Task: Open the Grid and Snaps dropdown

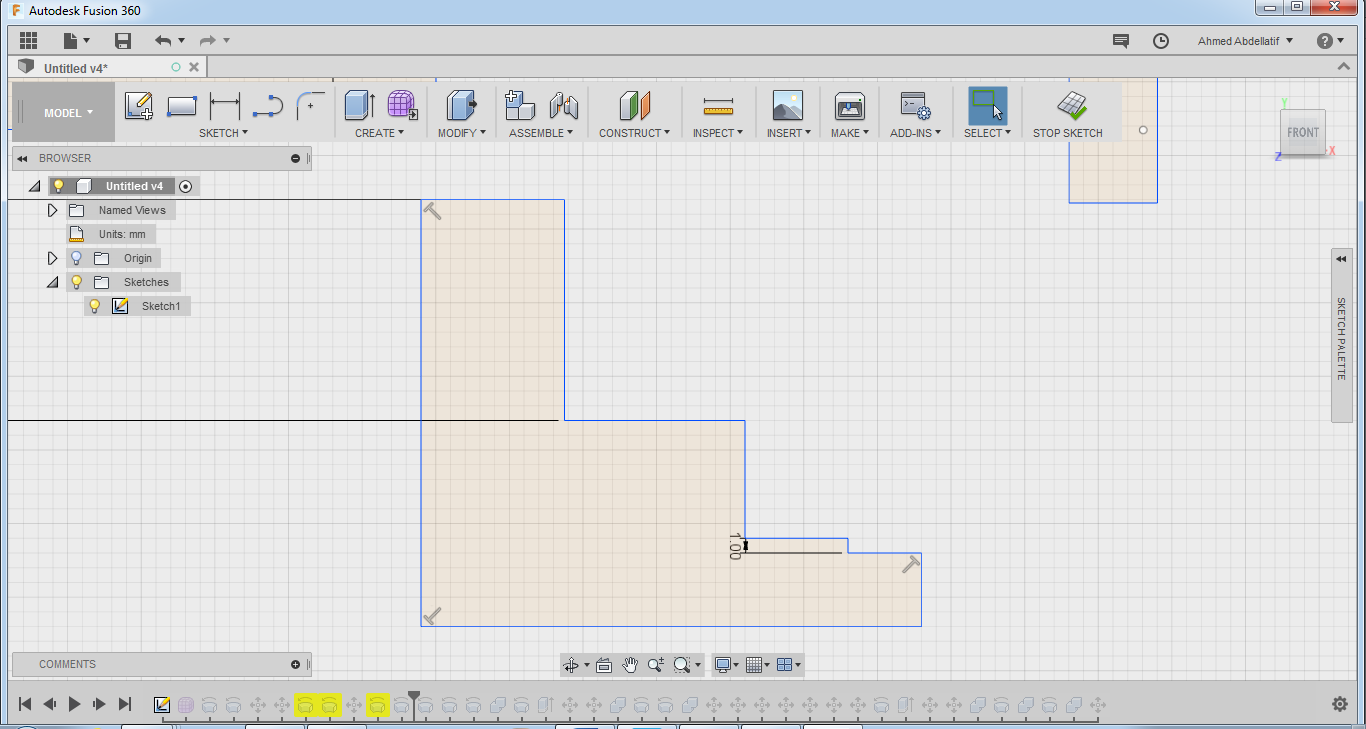Action: pos(759,664)
